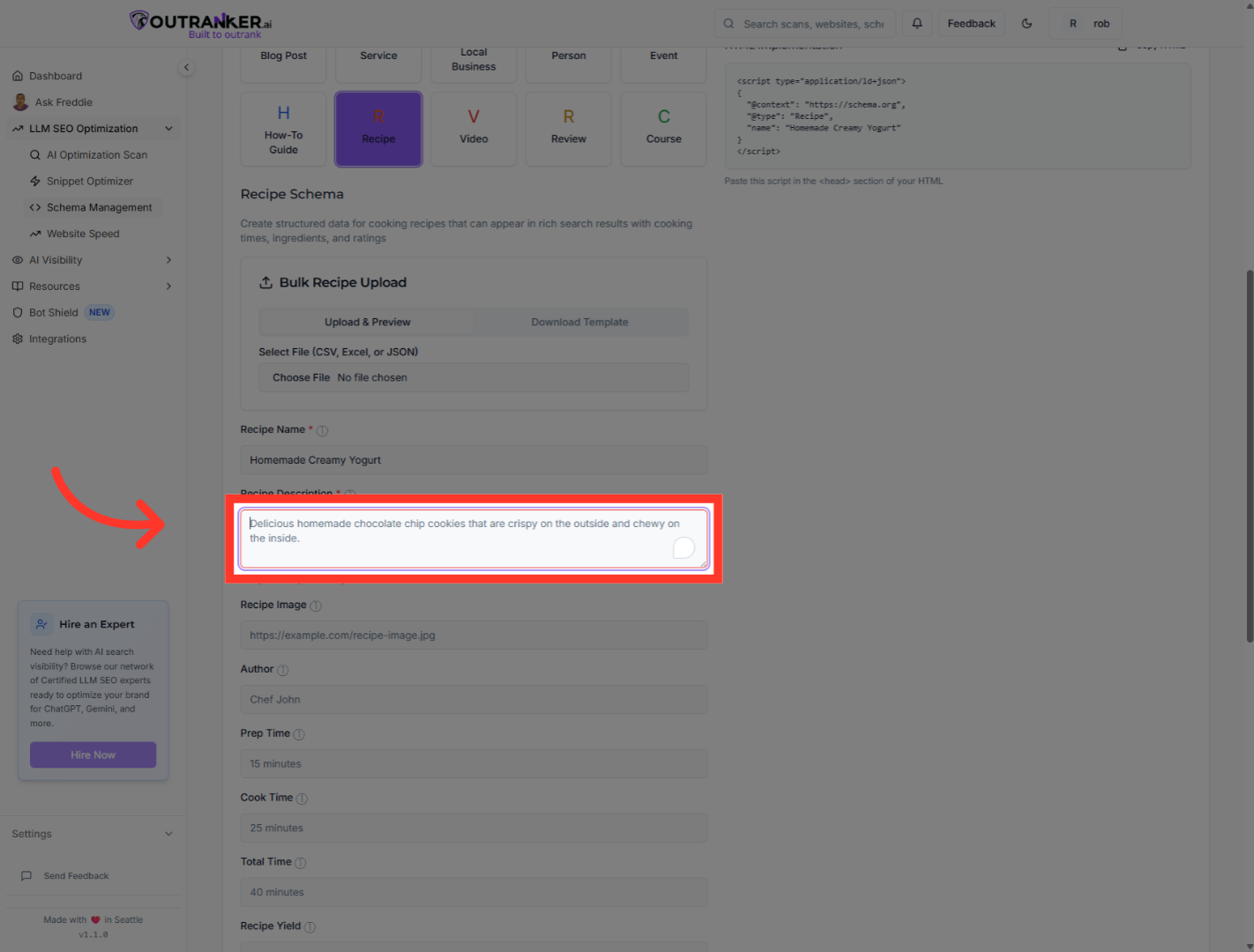The width and height of the screenshot is (1254, 952).
Task: Click the Prep Time info icon
Action: 299,734
